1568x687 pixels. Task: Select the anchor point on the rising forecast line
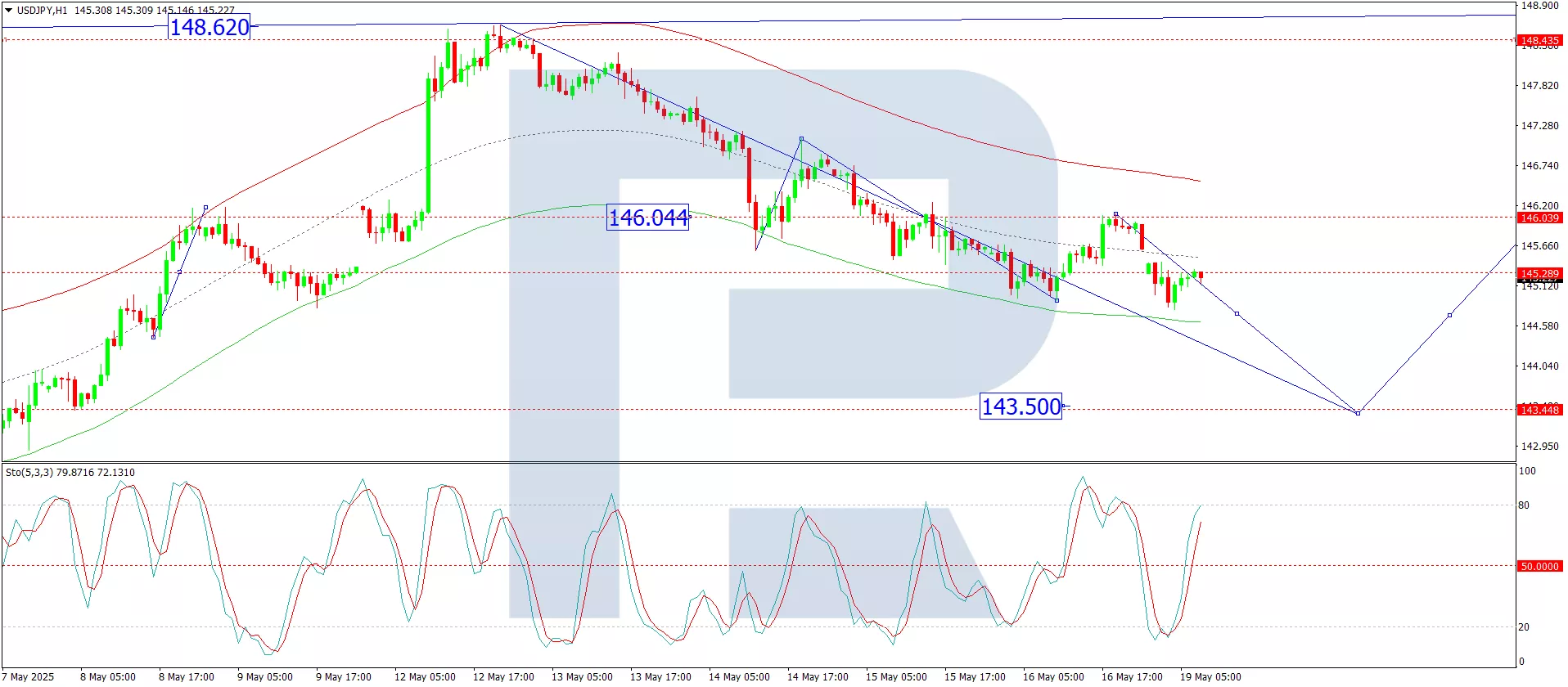(1449, 315)
